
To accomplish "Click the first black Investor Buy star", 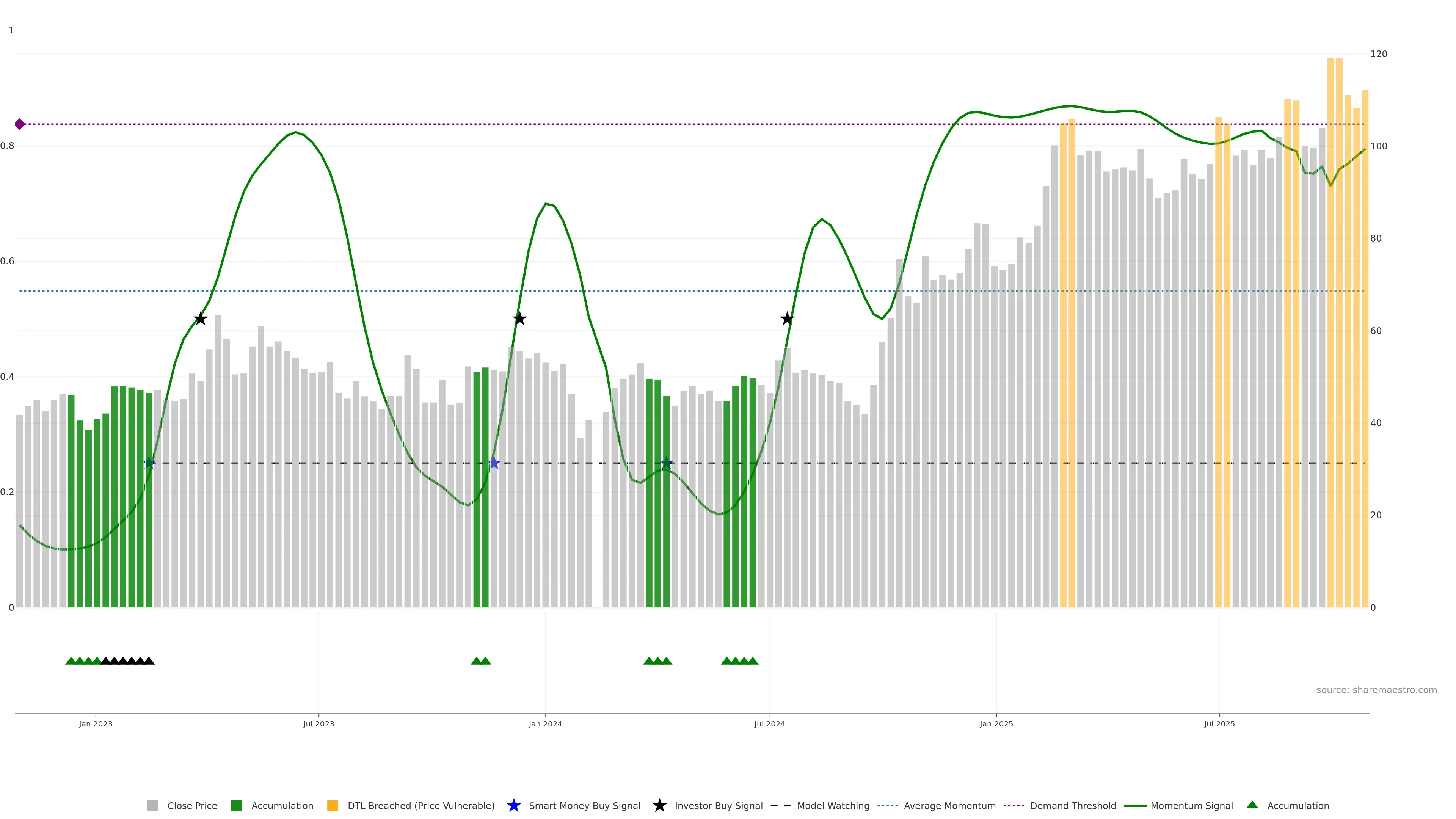I will pos(200,319).
